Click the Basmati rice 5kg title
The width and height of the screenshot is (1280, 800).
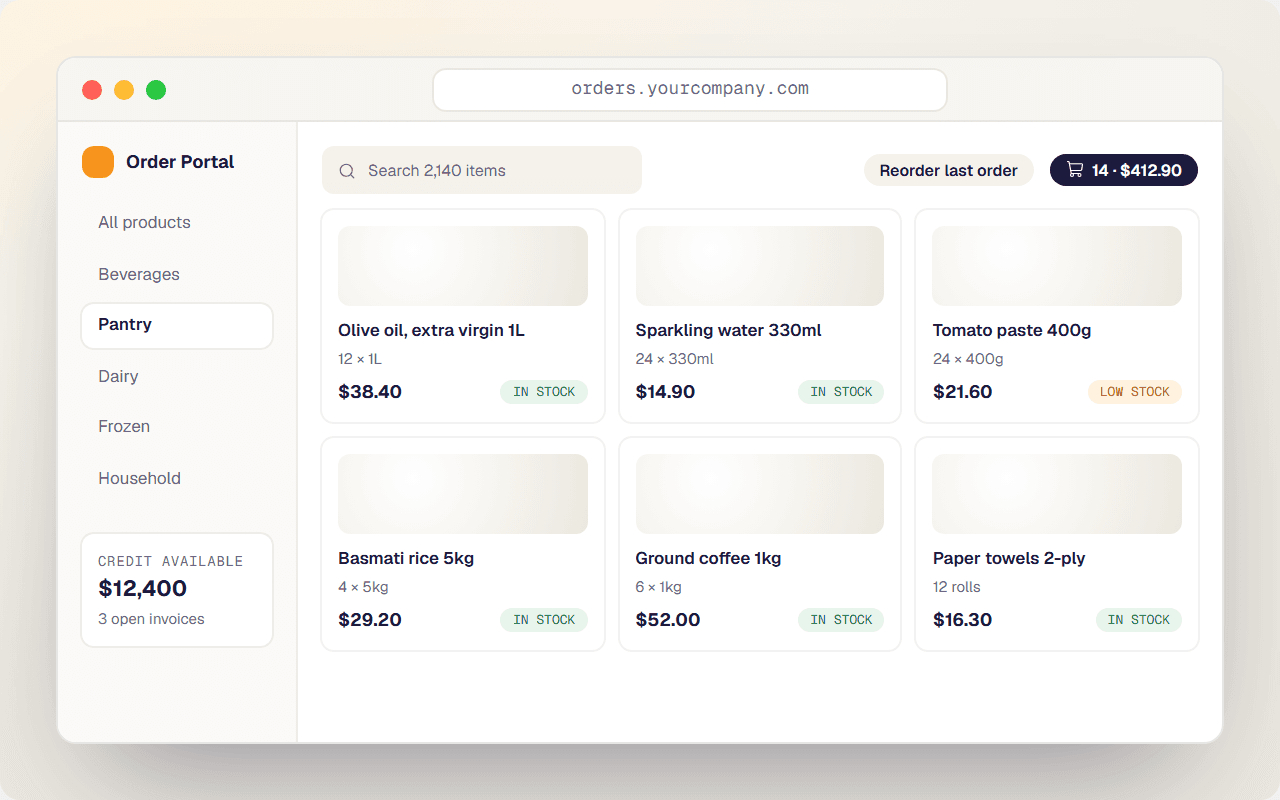(406, 558)
